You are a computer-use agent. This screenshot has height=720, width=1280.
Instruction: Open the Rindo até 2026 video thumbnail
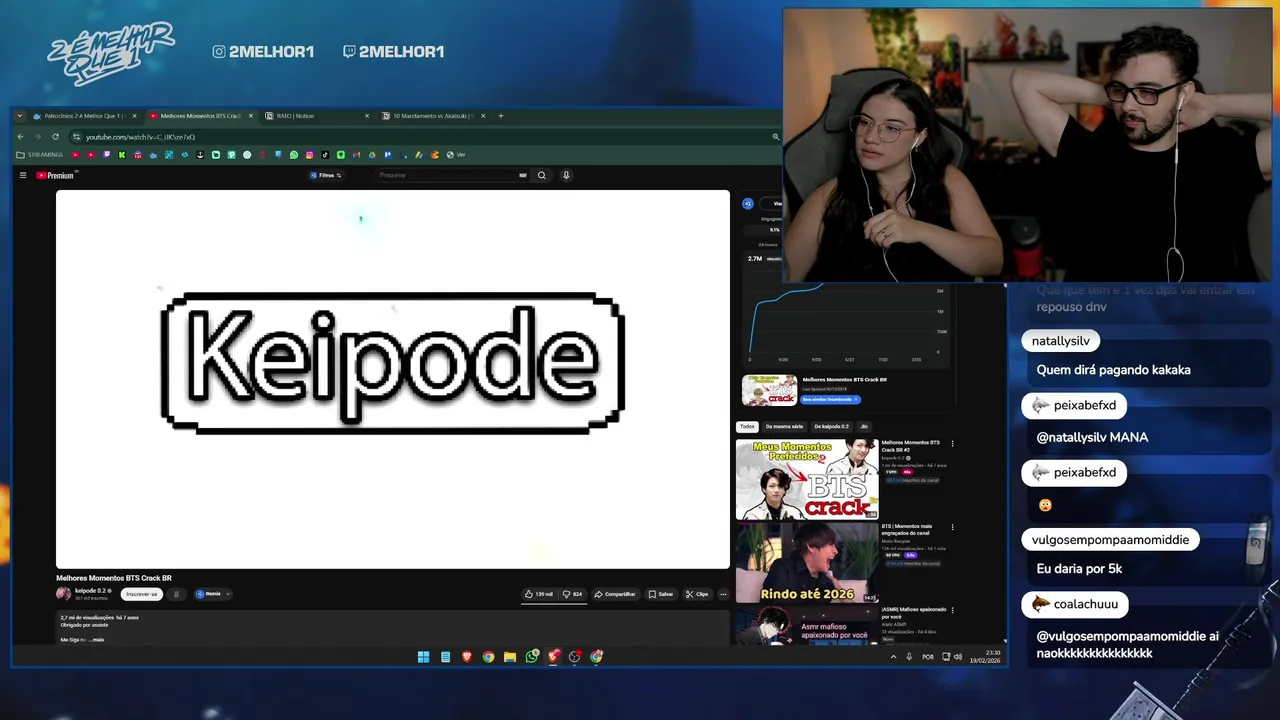[807, 563]
